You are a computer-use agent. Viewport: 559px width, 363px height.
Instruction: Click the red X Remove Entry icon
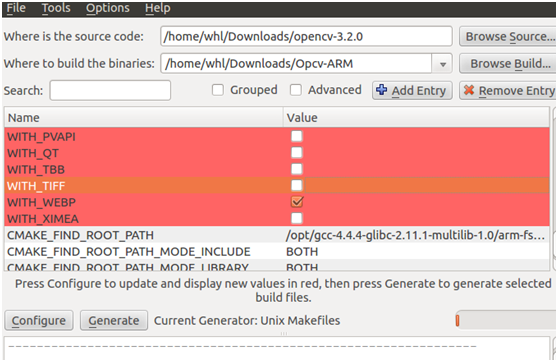(x=469, y=90)
